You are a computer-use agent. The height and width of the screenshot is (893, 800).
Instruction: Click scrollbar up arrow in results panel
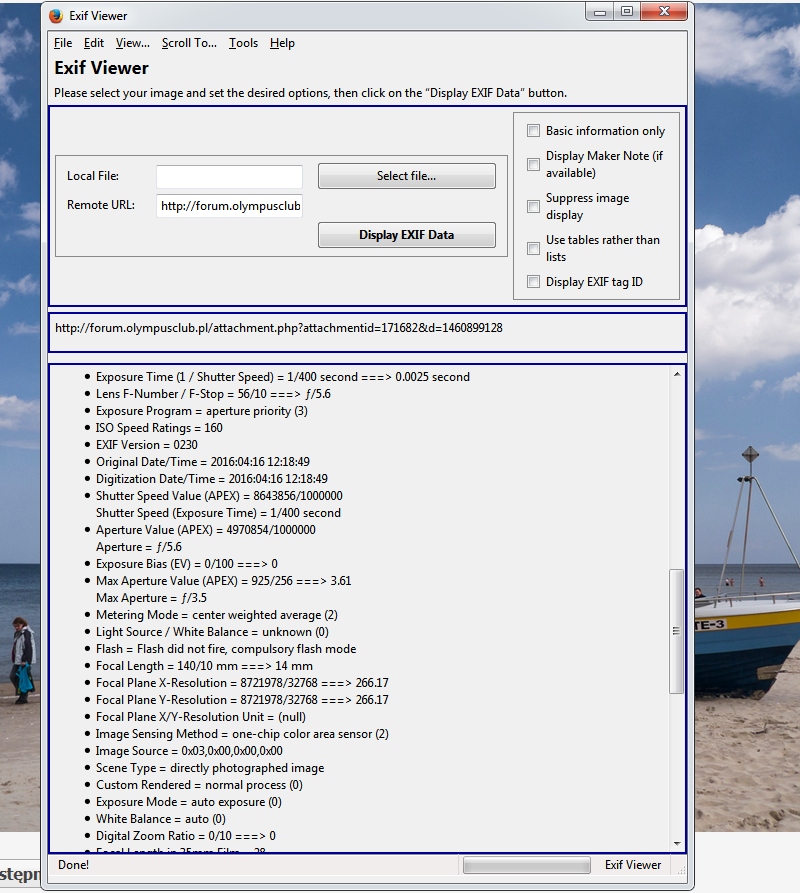point(677,374)
